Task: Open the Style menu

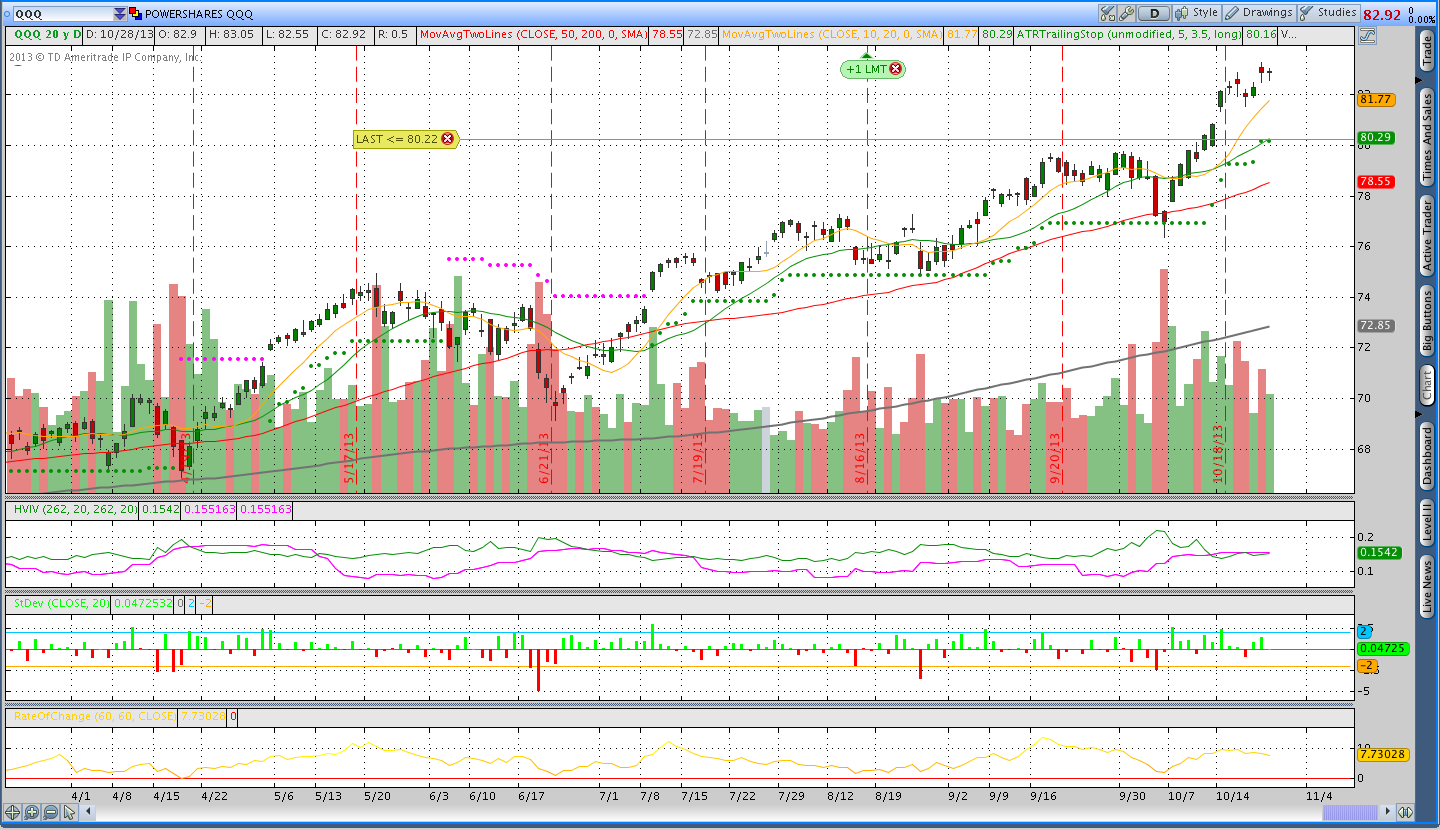Action: pyautogui.click(x=1197, y=13)
